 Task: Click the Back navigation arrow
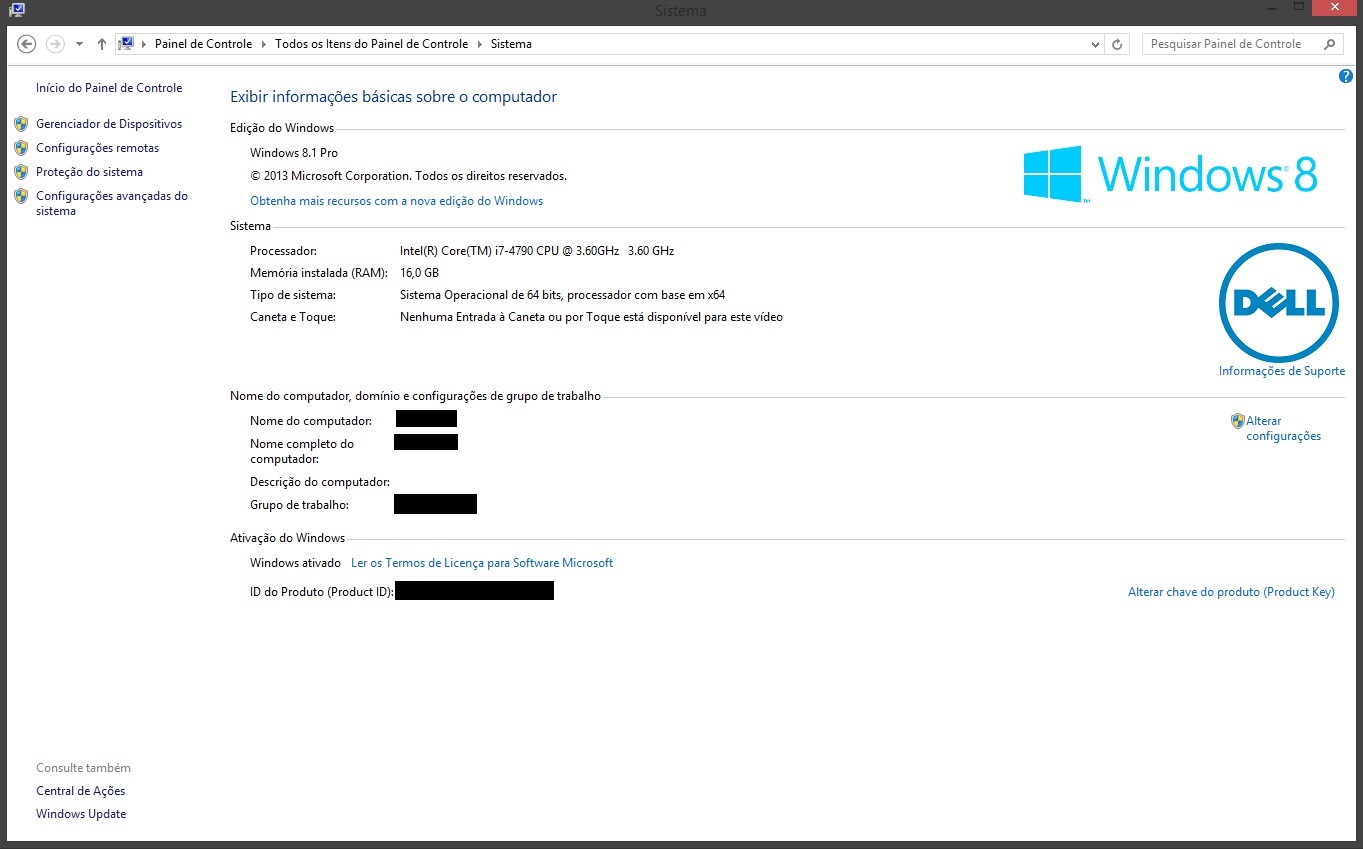pos(27,44)
